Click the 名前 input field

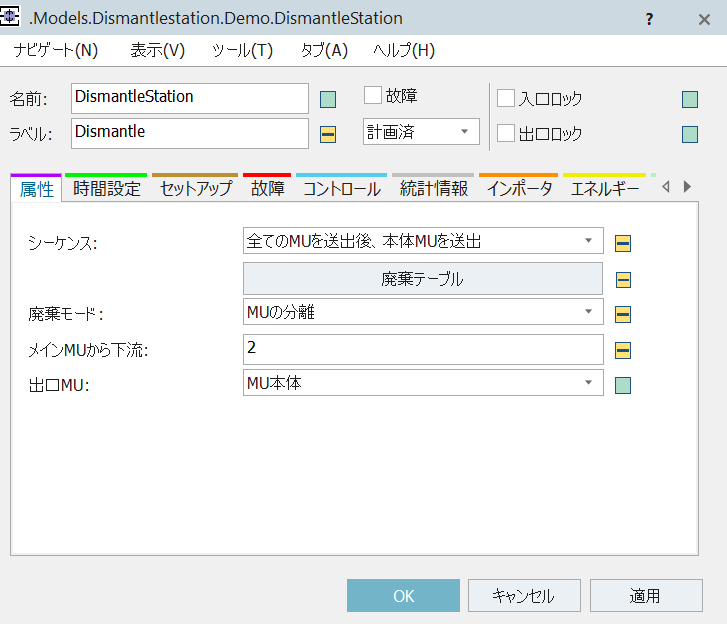190,98
